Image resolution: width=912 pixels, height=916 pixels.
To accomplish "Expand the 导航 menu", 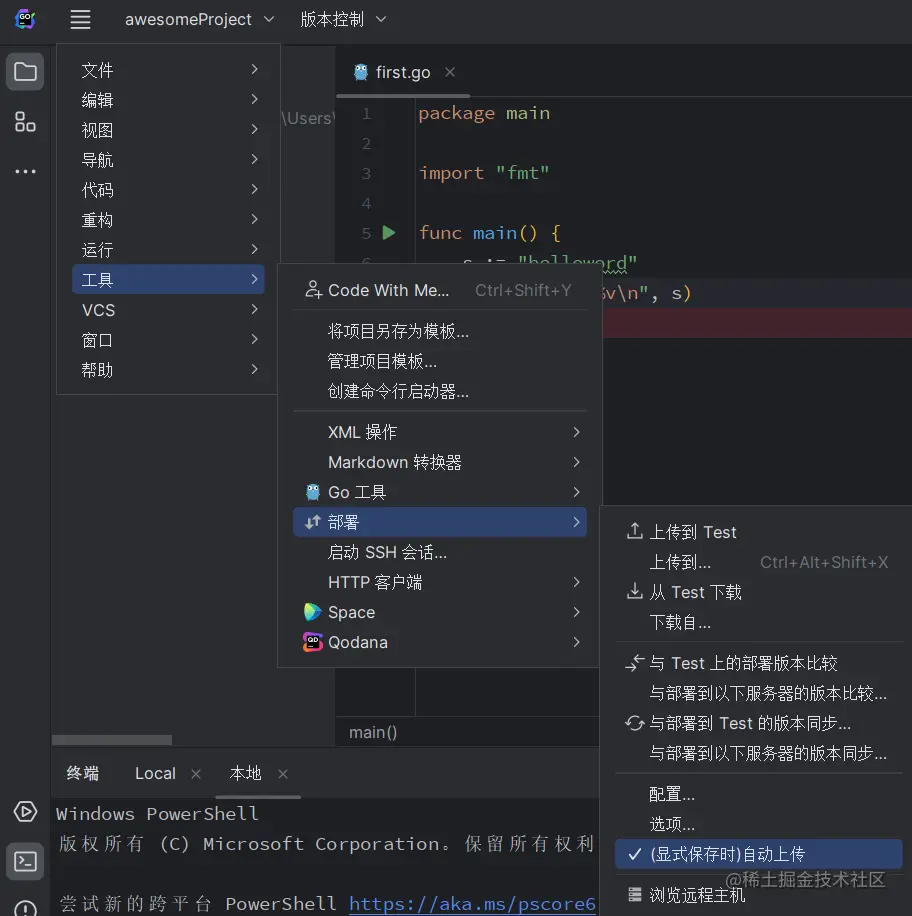I will coord(168,159).
